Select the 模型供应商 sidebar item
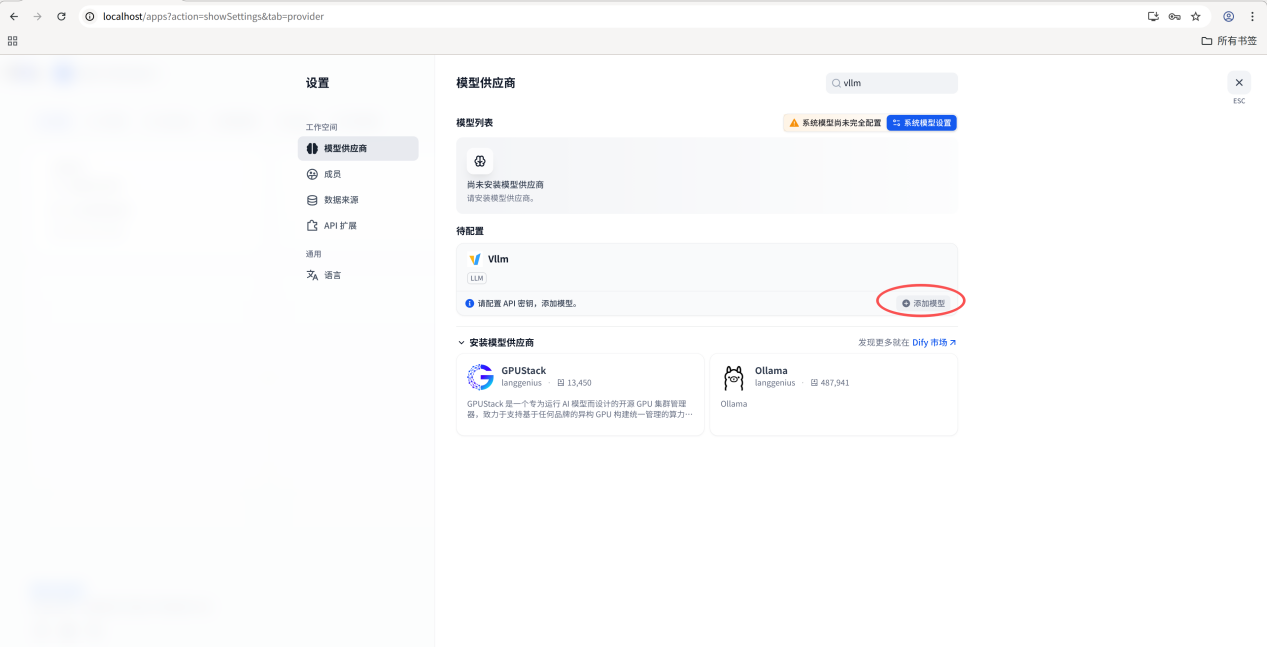The height and width of the screenshot is (647, 1267). point(358,148)
